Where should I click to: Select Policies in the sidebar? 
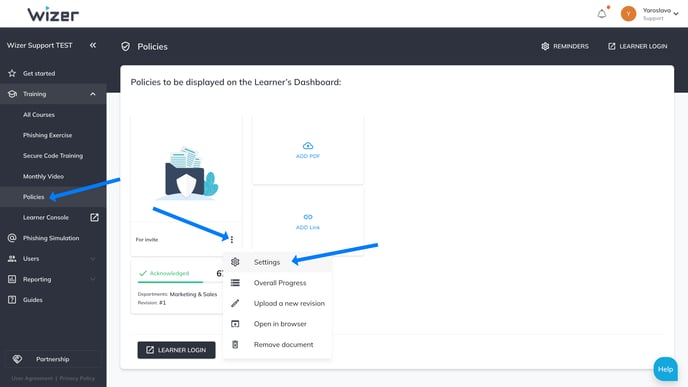tap(34, 197)
